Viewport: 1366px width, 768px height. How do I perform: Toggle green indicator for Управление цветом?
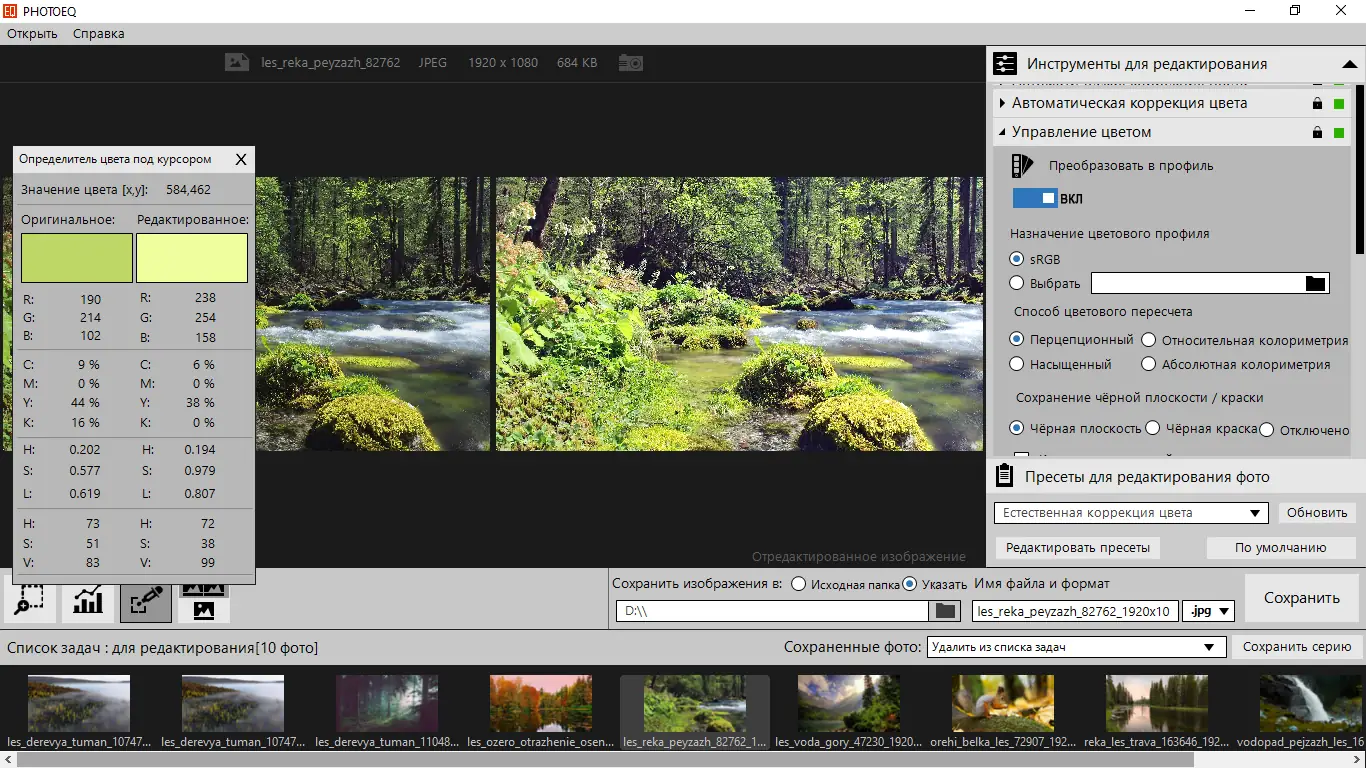tap(1339, 133)
